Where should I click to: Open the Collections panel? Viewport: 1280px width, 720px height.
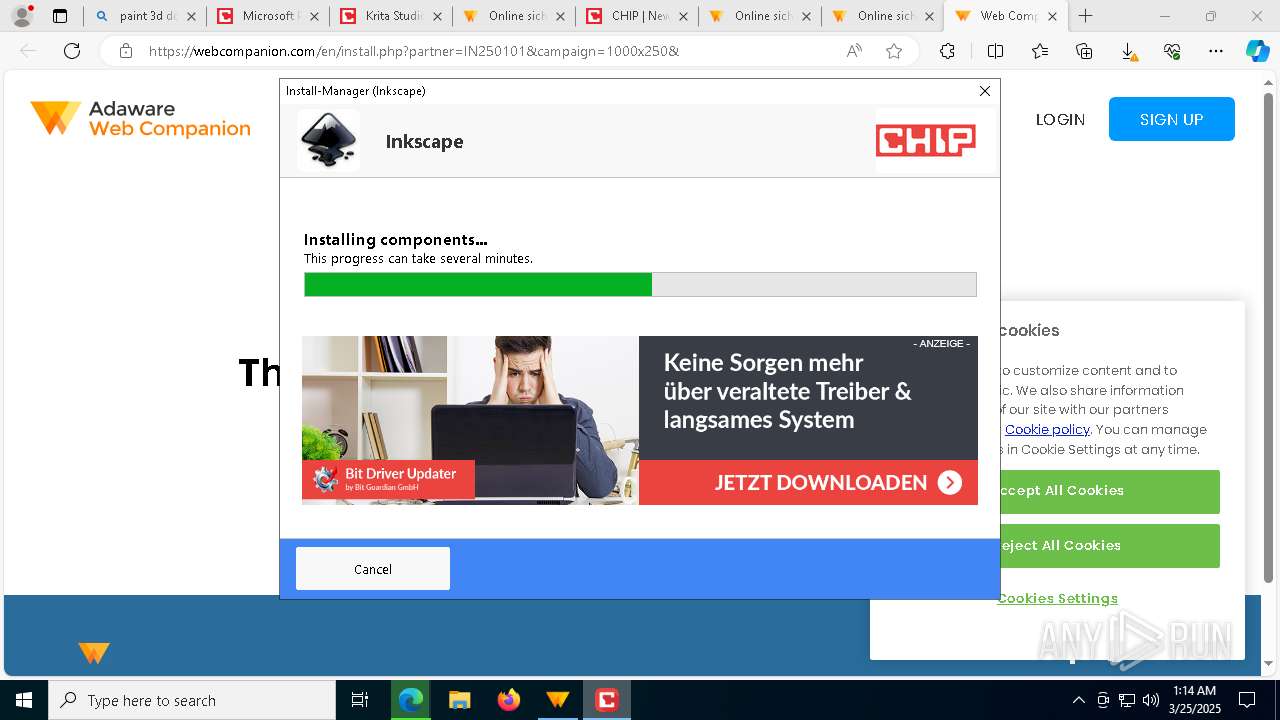tap(1084, 51)
